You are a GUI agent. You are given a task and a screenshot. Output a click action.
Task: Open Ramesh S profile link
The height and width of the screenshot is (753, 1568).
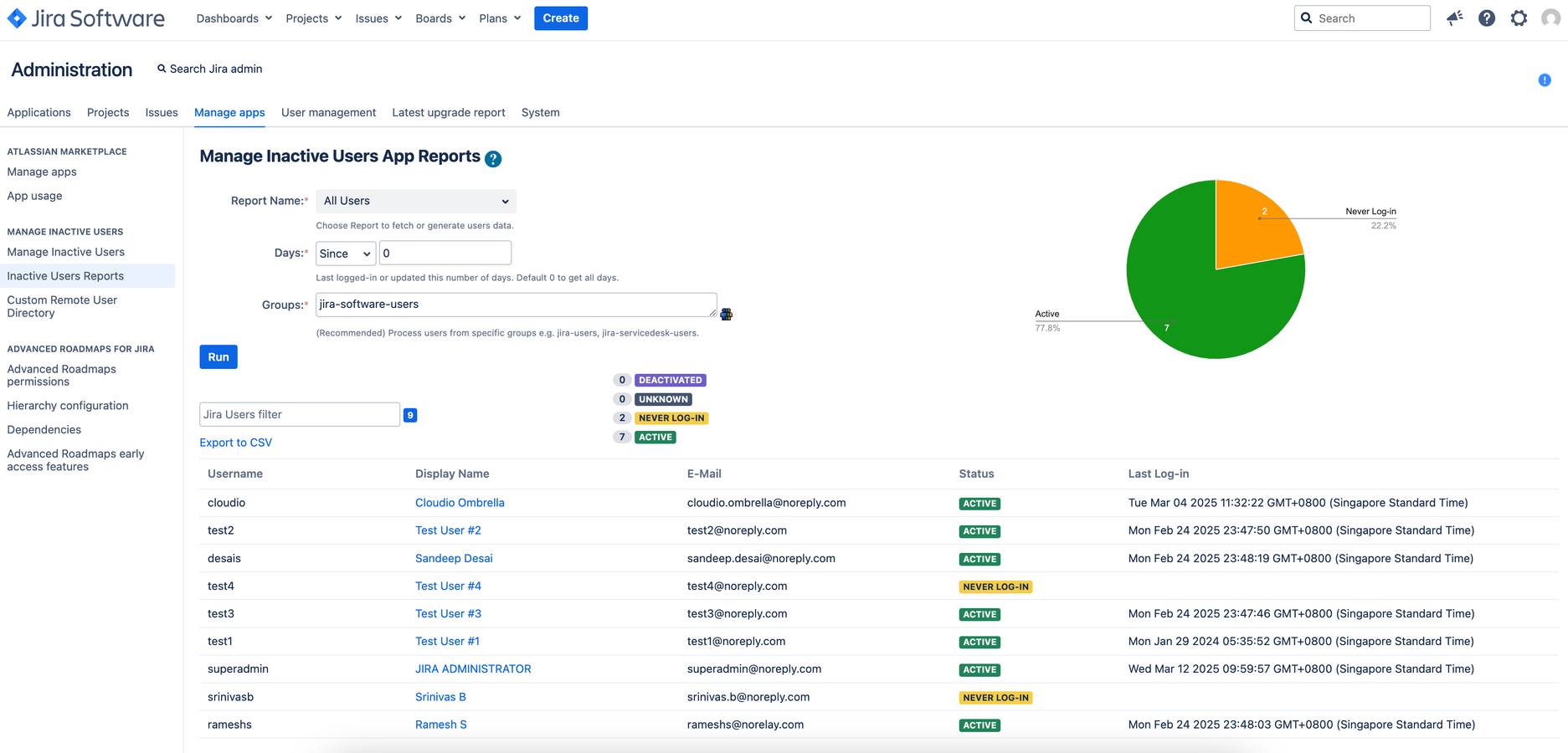point(441,725)
